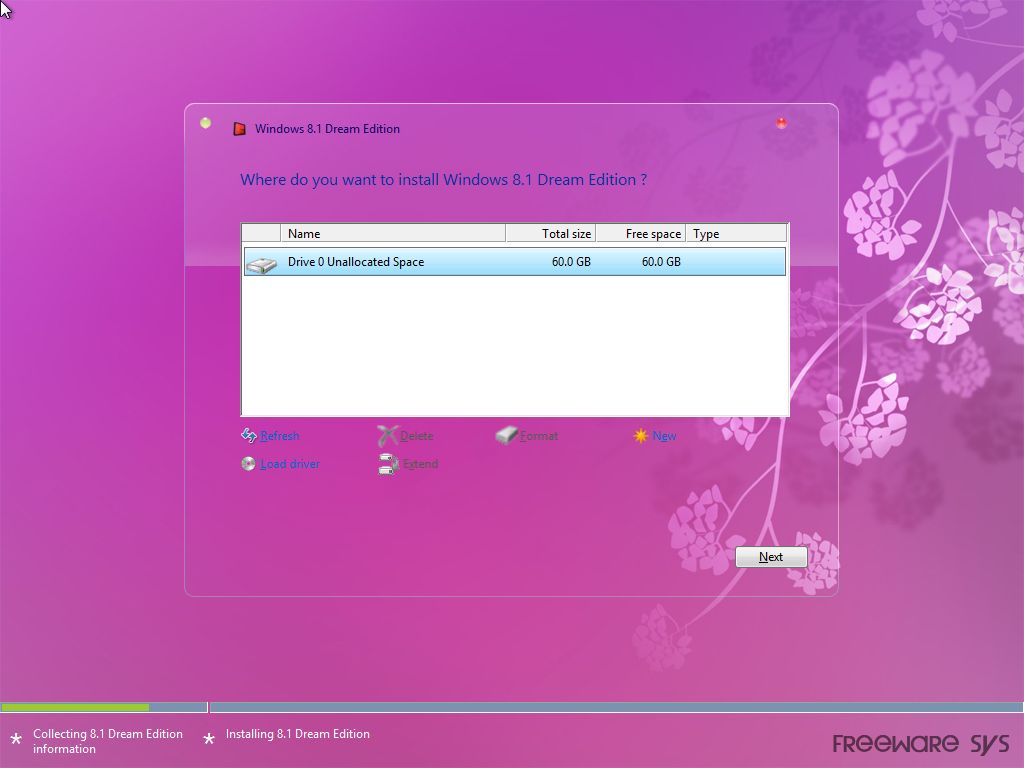Image resolution: width=1024 pixels, height=768 pixels.
Task: Click the Installing 8.1 Dream Edition step
Action: point(298,734)
